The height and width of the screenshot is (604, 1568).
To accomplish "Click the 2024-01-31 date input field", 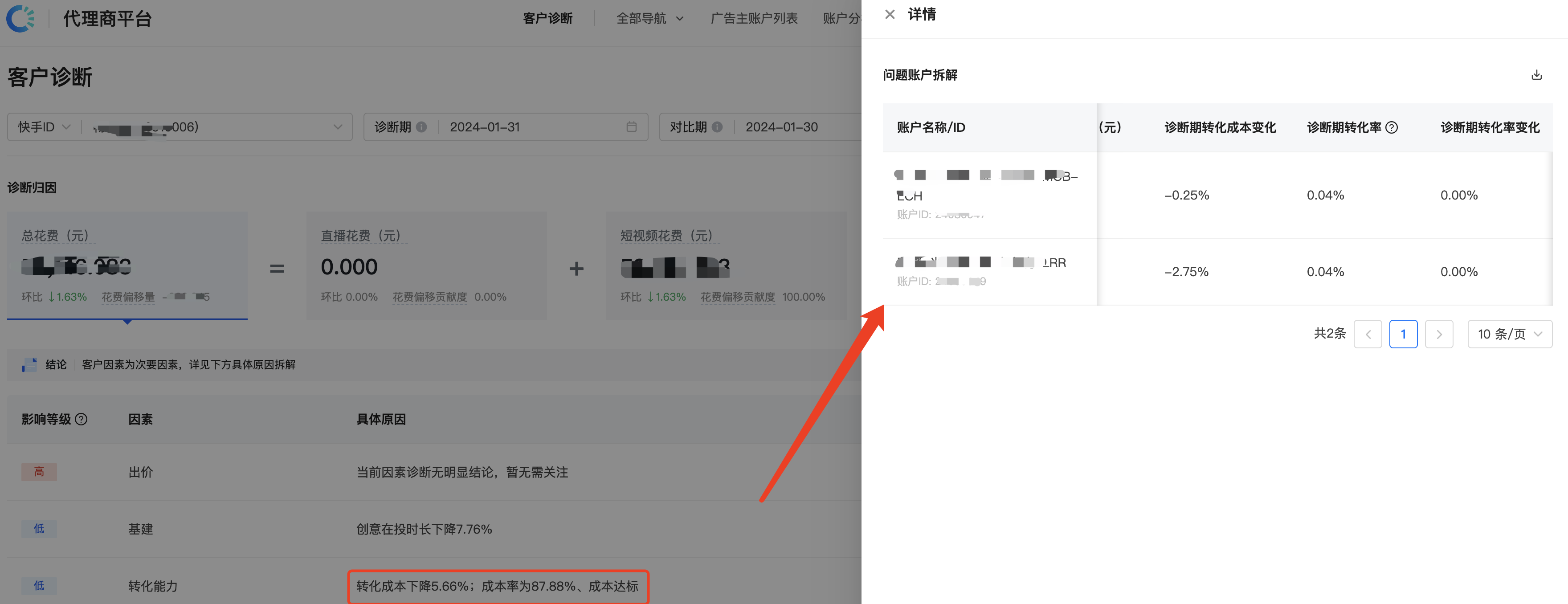I will tap(485, 127).
